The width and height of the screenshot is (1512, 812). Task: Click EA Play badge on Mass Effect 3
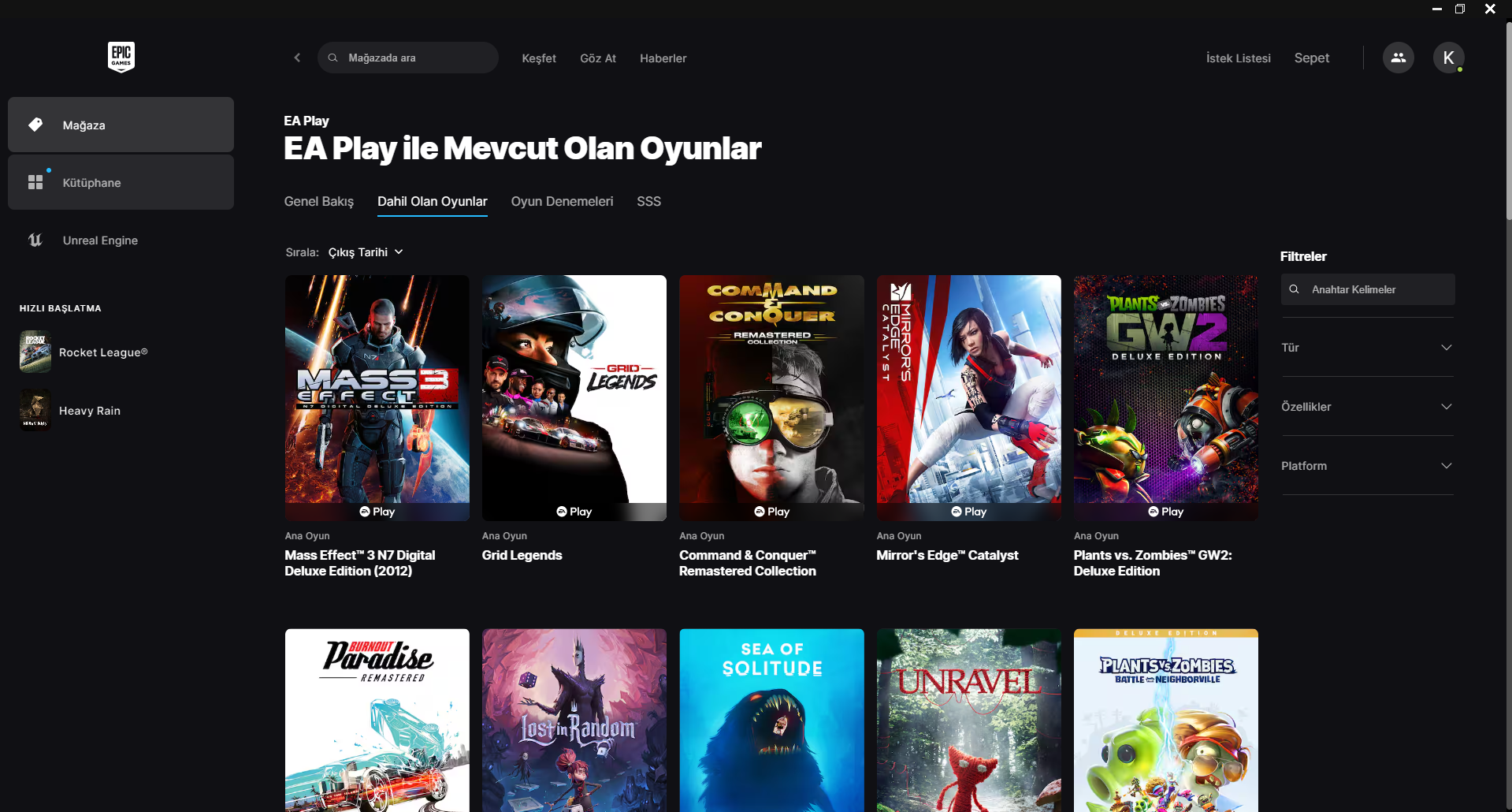[377, 512]
